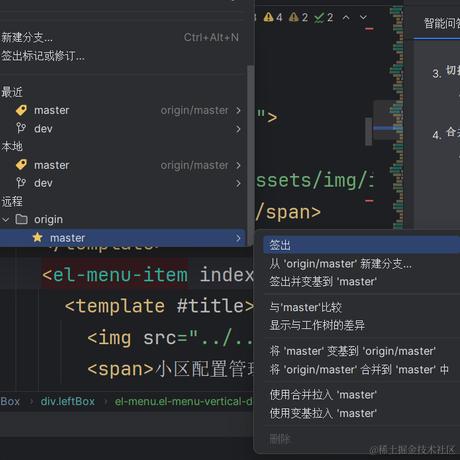Click the tag icon beside recent master branch
The width and height of the screenshot is (460, 460).
[21, 110]
